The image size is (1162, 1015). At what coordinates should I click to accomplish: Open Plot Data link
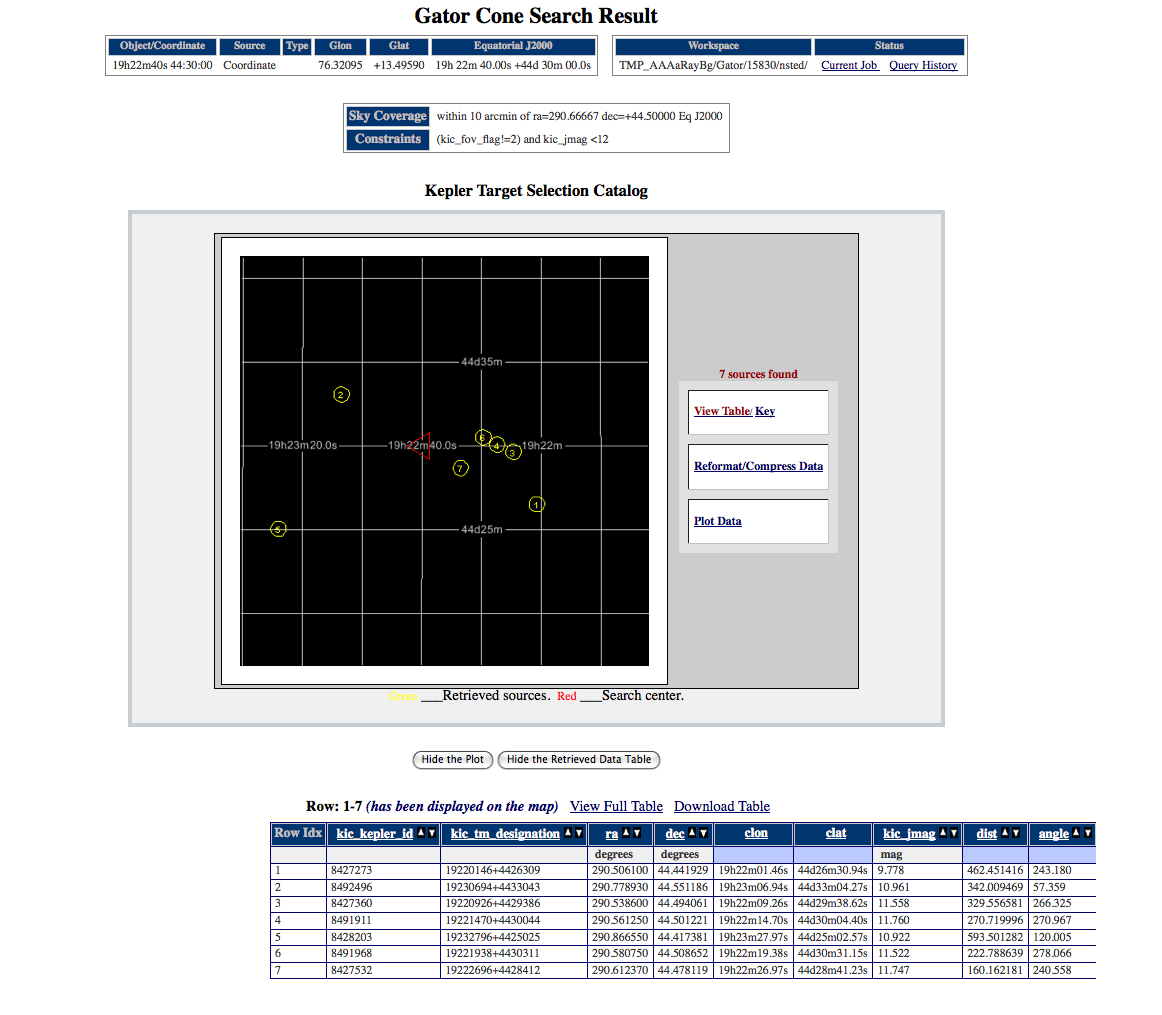point(717,521)
